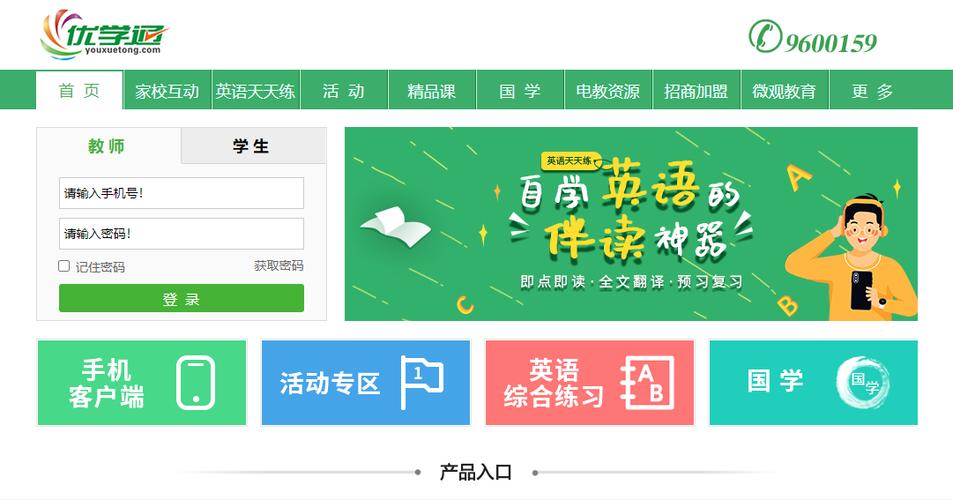Open the smartphone icon on 手机客户端 tile
Image resolution: width=953 pixels, height=500 pixels.
[196, 383]
